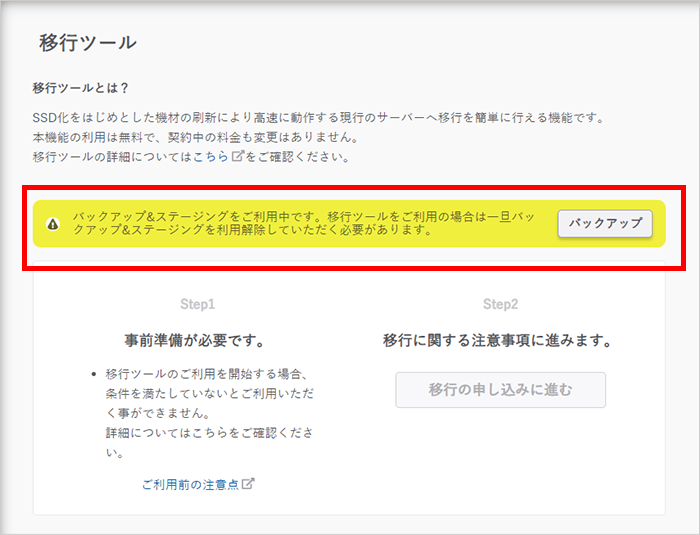
Task: Click the Step1 label
Action: [x=197, y=303]
